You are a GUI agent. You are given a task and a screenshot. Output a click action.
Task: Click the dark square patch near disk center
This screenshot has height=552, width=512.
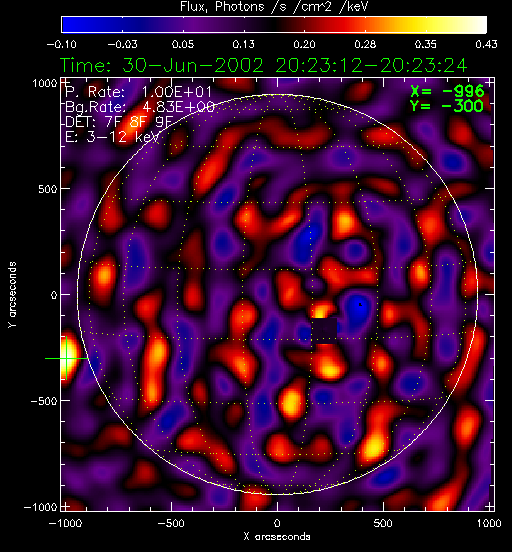[x=325, y=330]
